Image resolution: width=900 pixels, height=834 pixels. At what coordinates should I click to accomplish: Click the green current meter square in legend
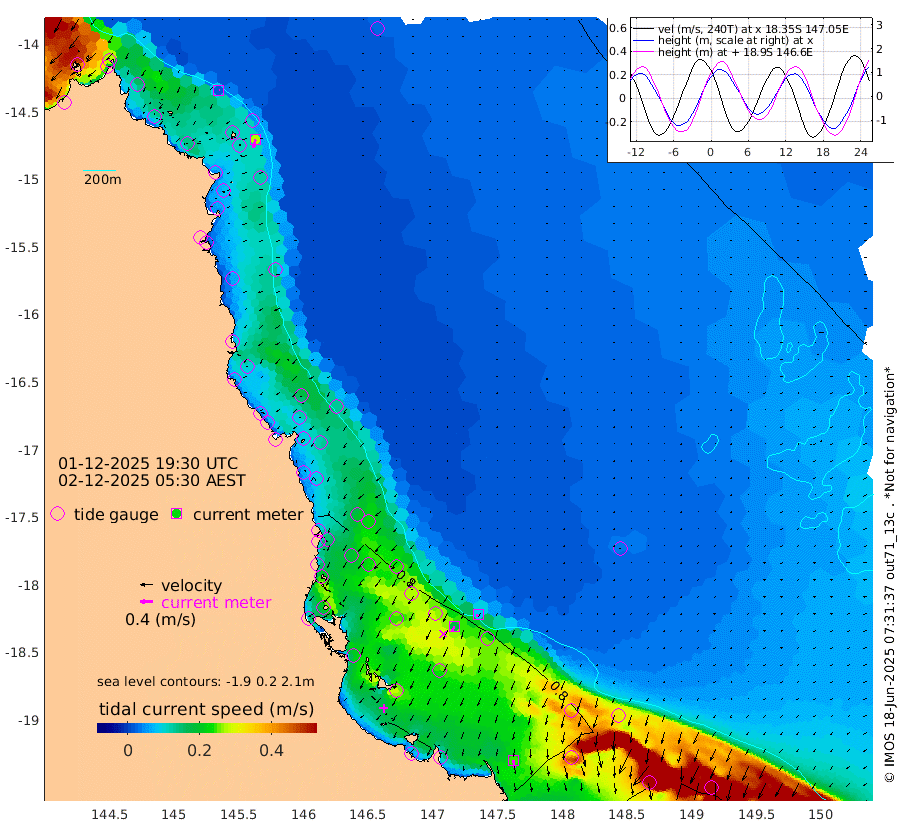point(177,513)
